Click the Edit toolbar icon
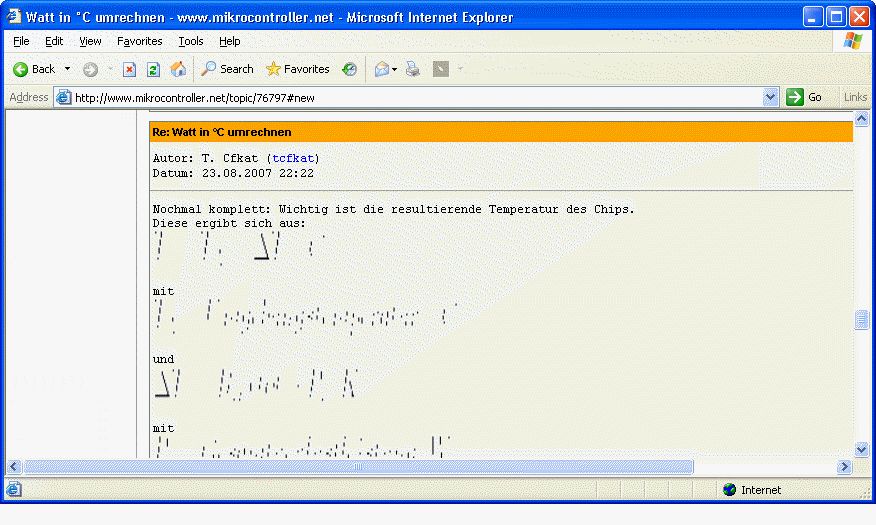The height and width of the screenshot is (525, 876). click(441, 69)
